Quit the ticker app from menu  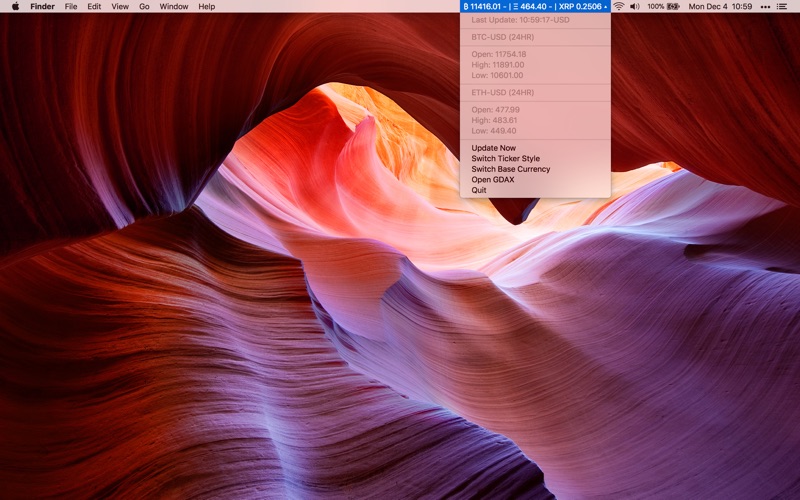coord(479,190)
